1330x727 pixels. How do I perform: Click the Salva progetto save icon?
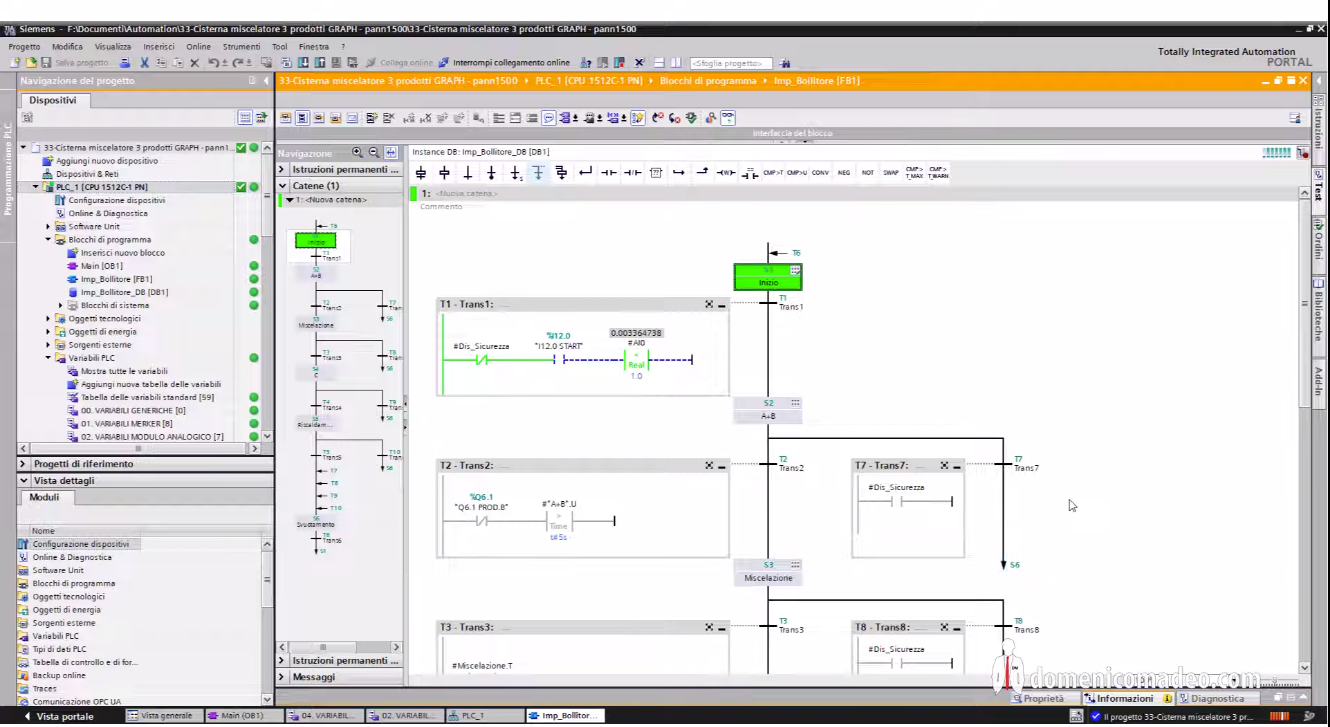coord(46,61)
